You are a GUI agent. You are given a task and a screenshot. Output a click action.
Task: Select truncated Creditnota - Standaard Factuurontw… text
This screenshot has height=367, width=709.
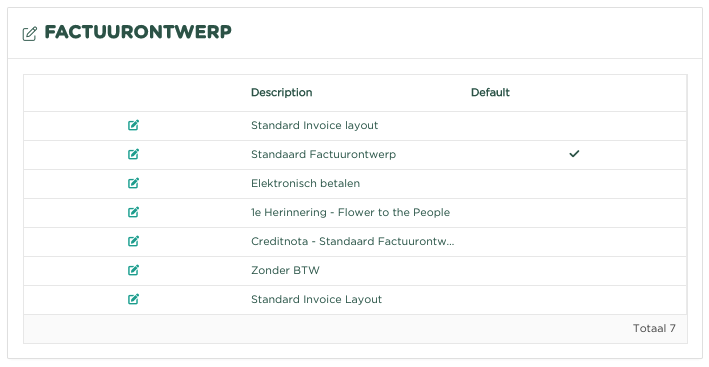point(353,241)
